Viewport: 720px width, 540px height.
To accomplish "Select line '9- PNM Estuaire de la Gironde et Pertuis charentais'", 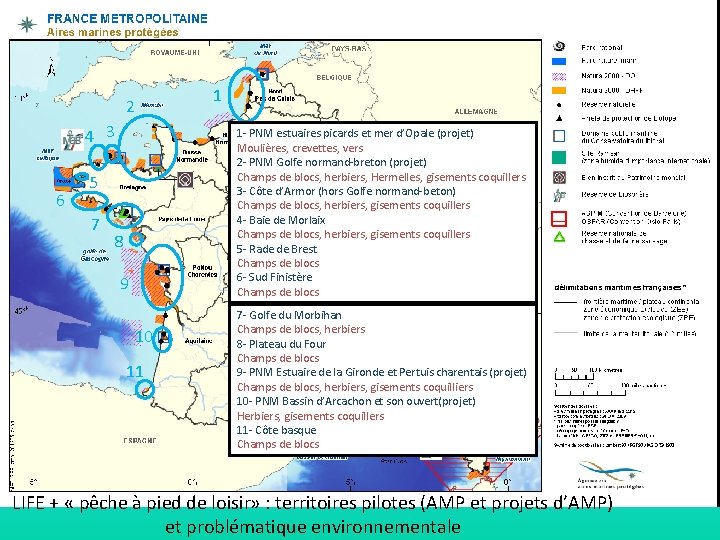I will pyautogui.click(x=381, y=372).
